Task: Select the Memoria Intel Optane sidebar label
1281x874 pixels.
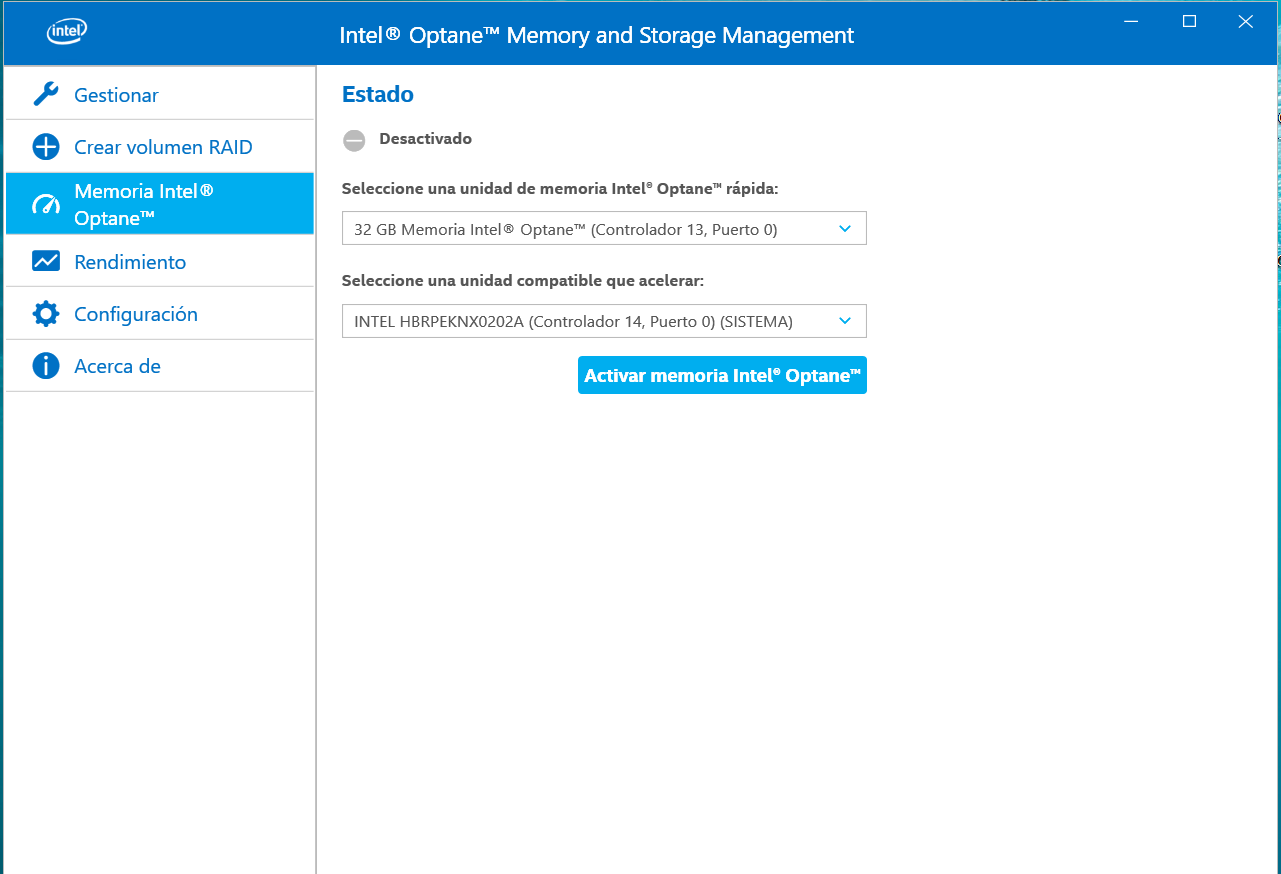Action: coord(143,204)
